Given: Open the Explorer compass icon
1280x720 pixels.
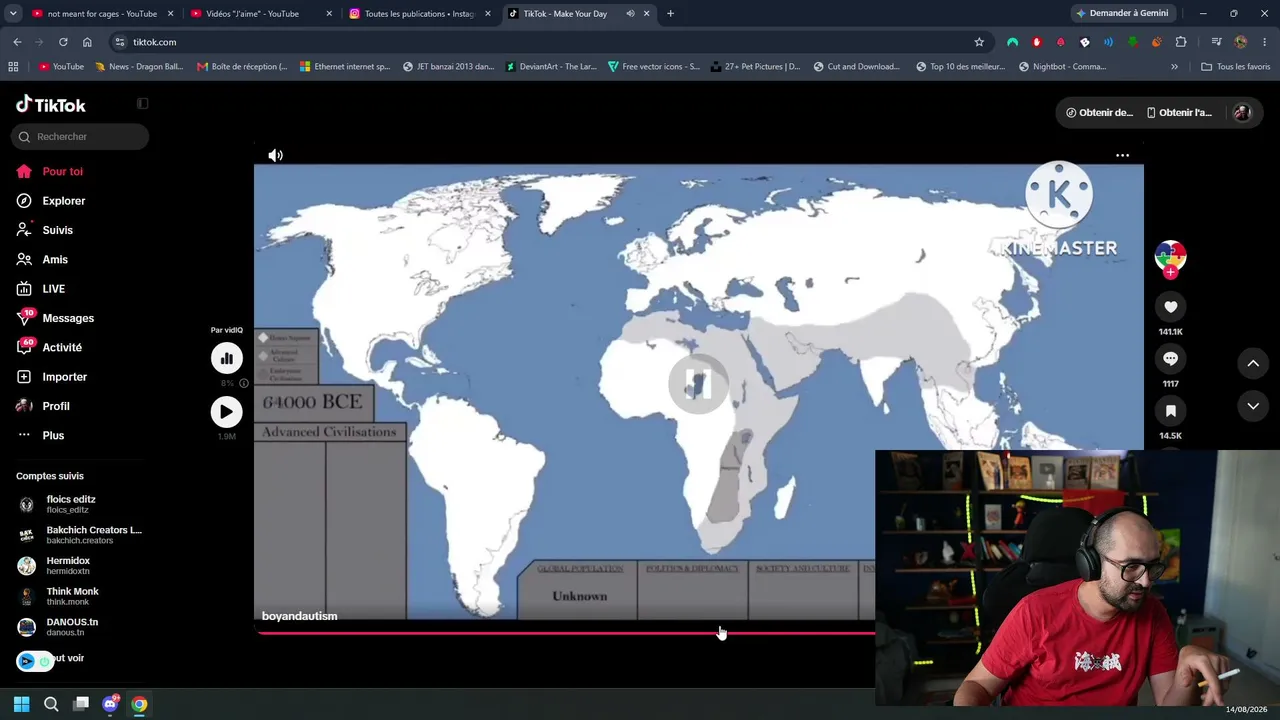Looking at the screenshot, I should pyautogui.click(x=24, y=201).
